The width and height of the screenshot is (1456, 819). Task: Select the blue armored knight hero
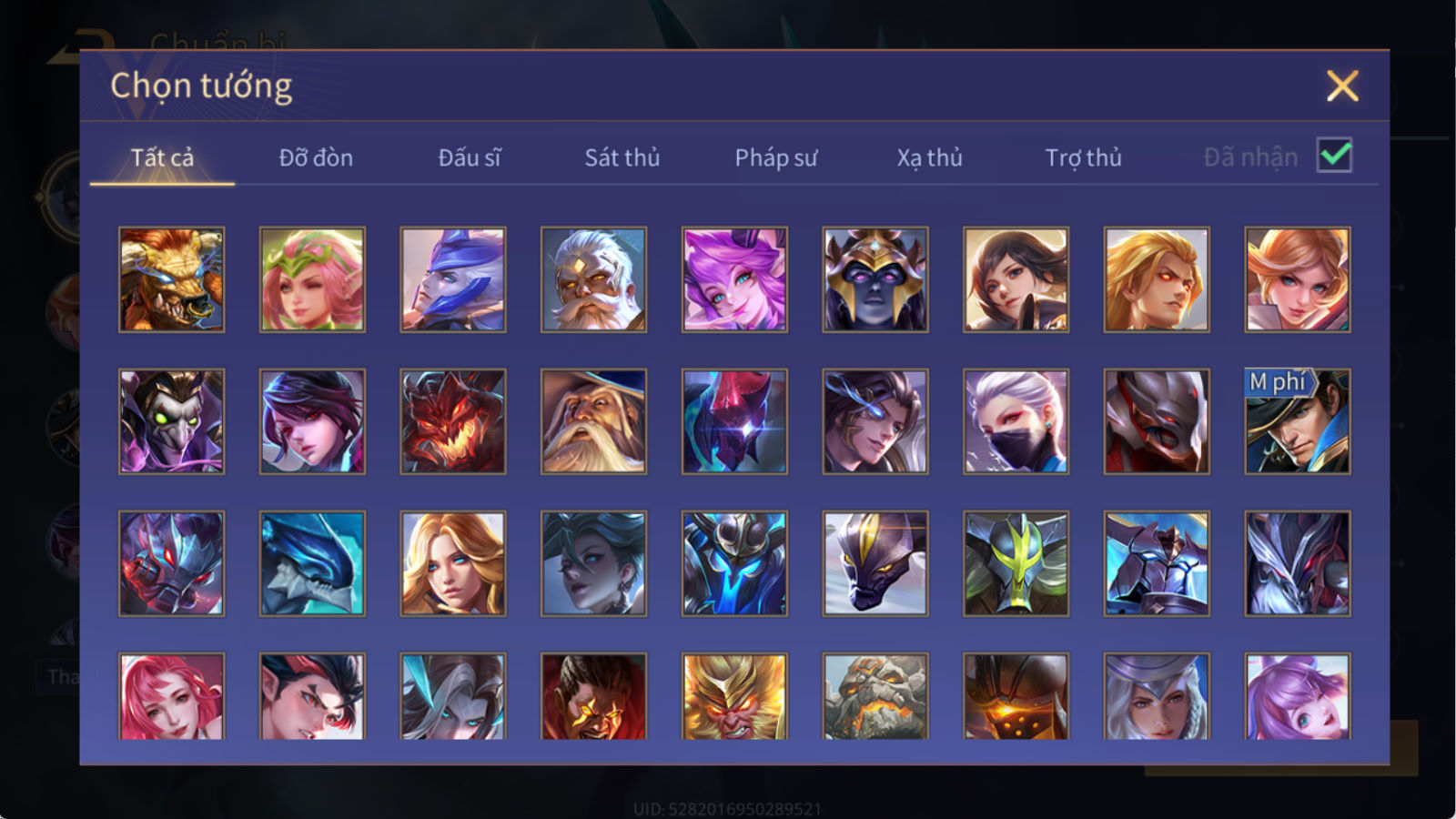tap(734, 563)
